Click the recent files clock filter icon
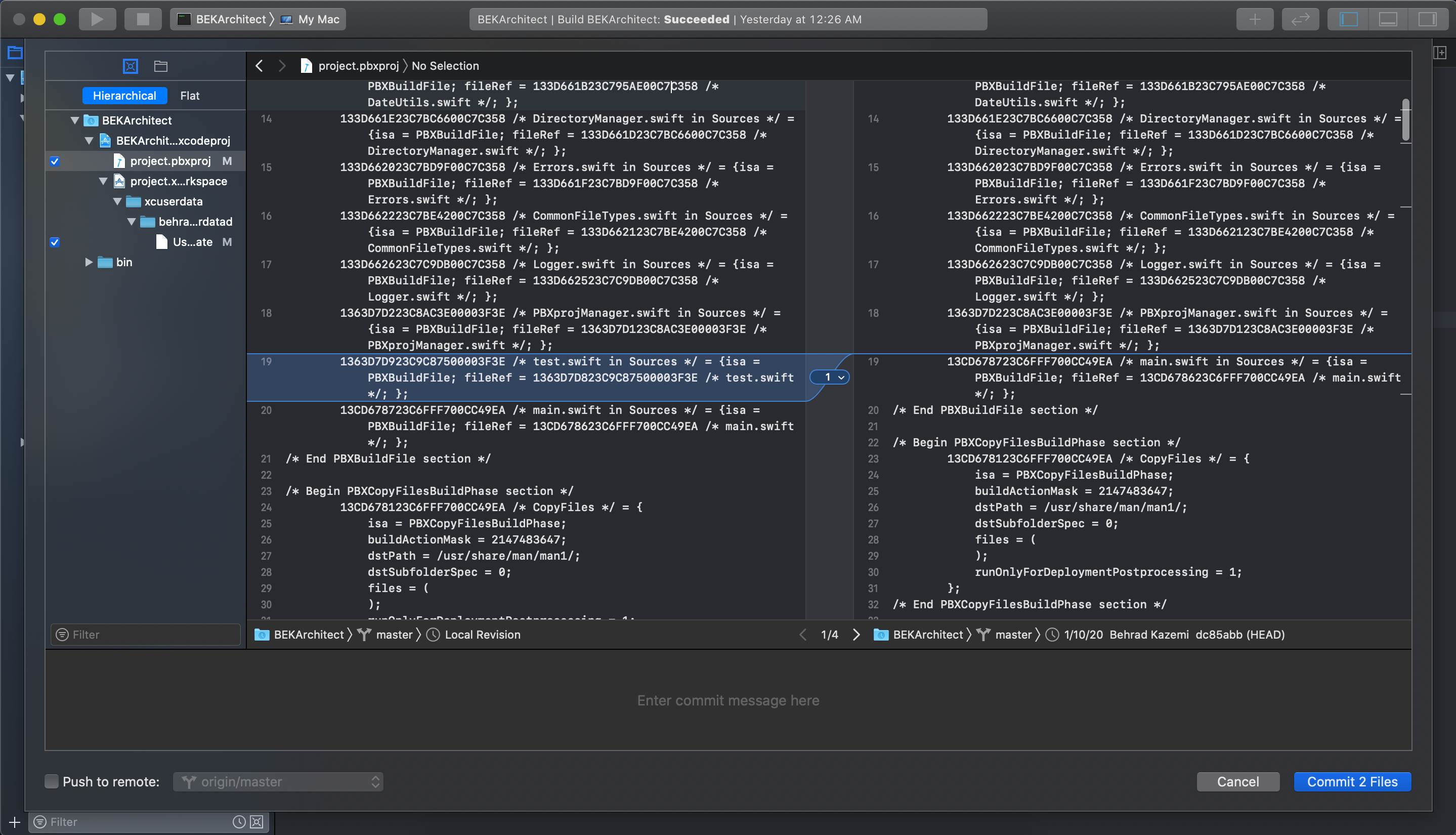 pyautogui.click(x=239, y=822)
